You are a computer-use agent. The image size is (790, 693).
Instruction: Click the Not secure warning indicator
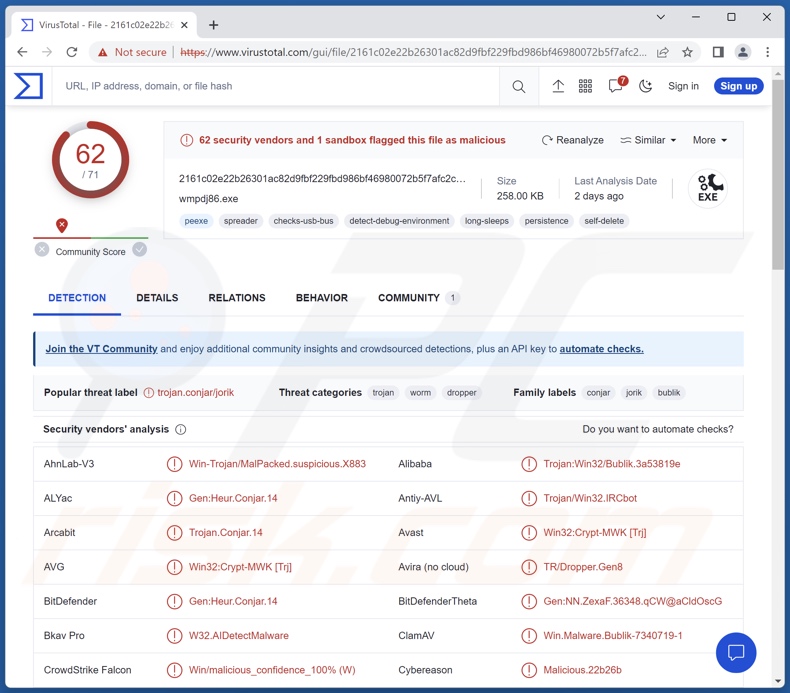coord(132,52)
